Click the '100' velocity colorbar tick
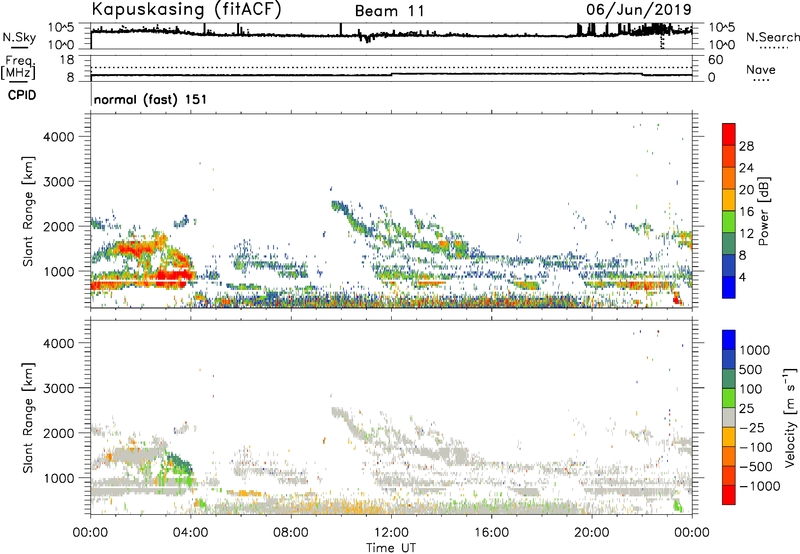 (751, 389)
